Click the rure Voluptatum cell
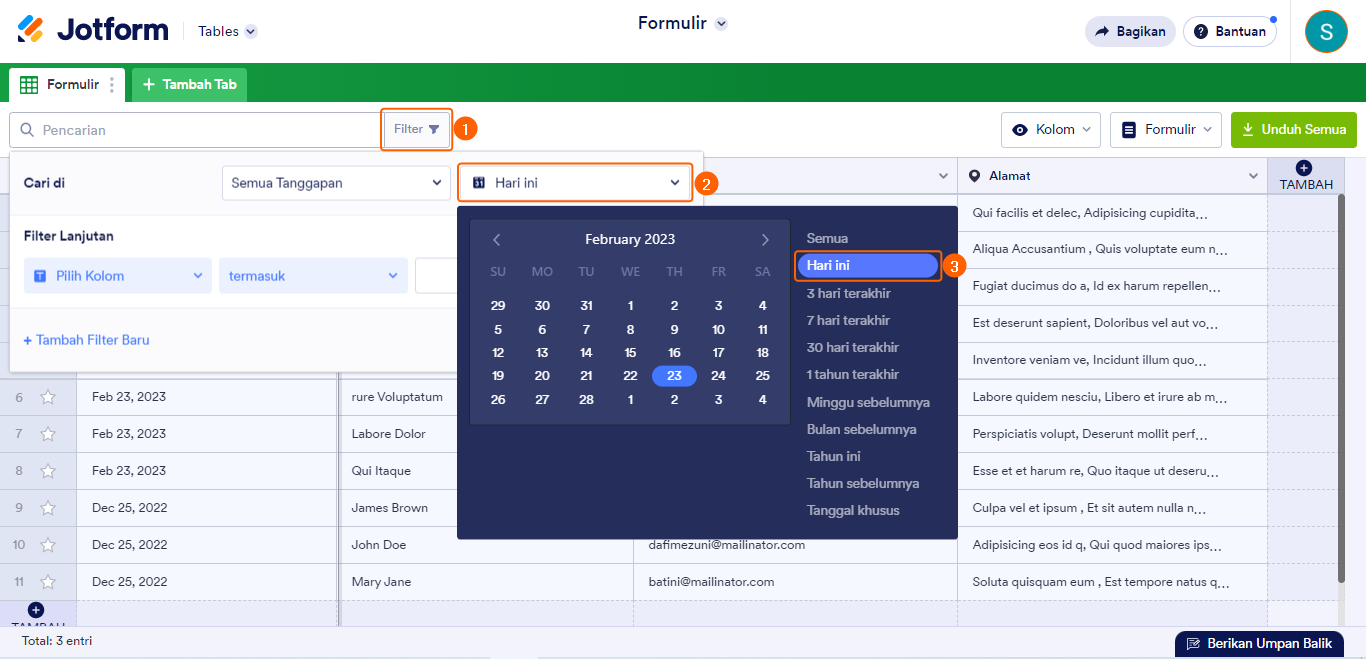The image size is (1366, 659). click(398, 397)
